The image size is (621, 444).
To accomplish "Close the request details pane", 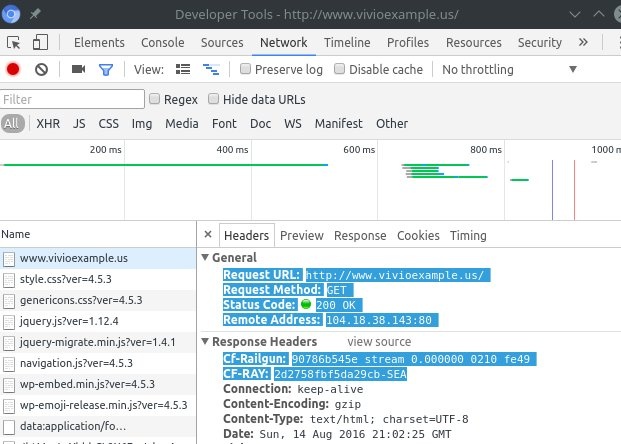I will tap(208, 234).
